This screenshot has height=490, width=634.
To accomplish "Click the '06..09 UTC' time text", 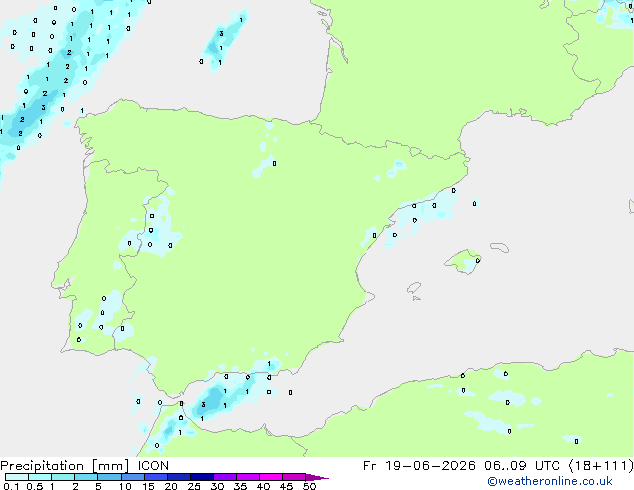I will 522,466.
